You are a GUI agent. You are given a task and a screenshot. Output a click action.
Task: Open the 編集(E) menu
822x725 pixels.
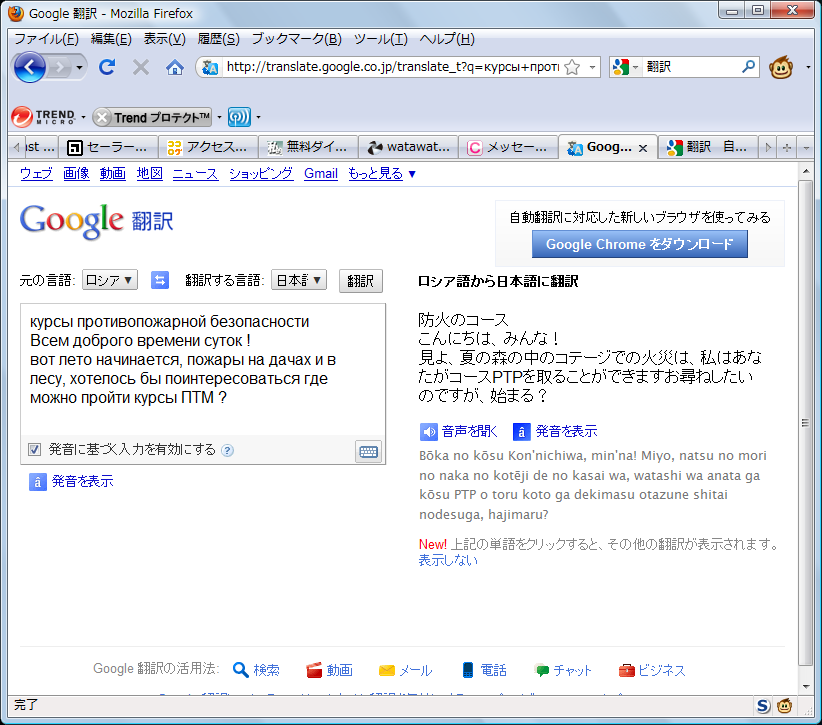111,39
